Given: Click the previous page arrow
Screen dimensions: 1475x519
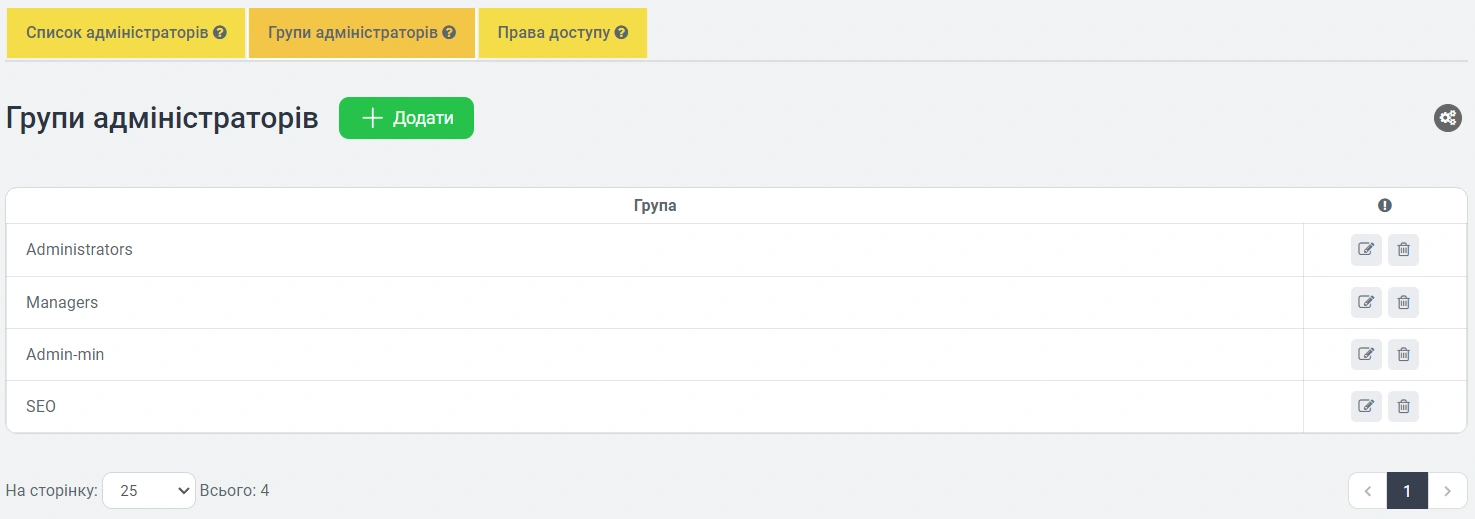Looking at the screenshot, I should (1367, 491).
